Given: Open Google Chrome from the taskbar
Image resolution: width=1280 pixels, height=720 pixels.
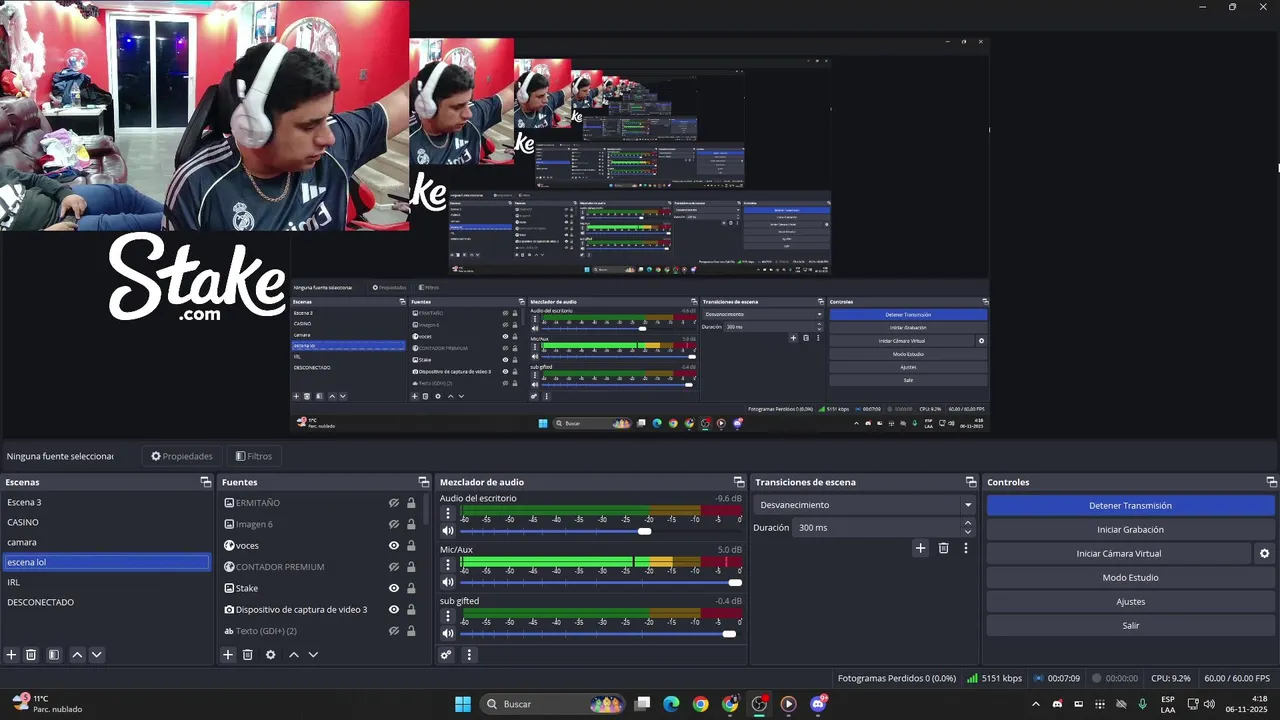Looking at the screenshot, I should (700, 704).
